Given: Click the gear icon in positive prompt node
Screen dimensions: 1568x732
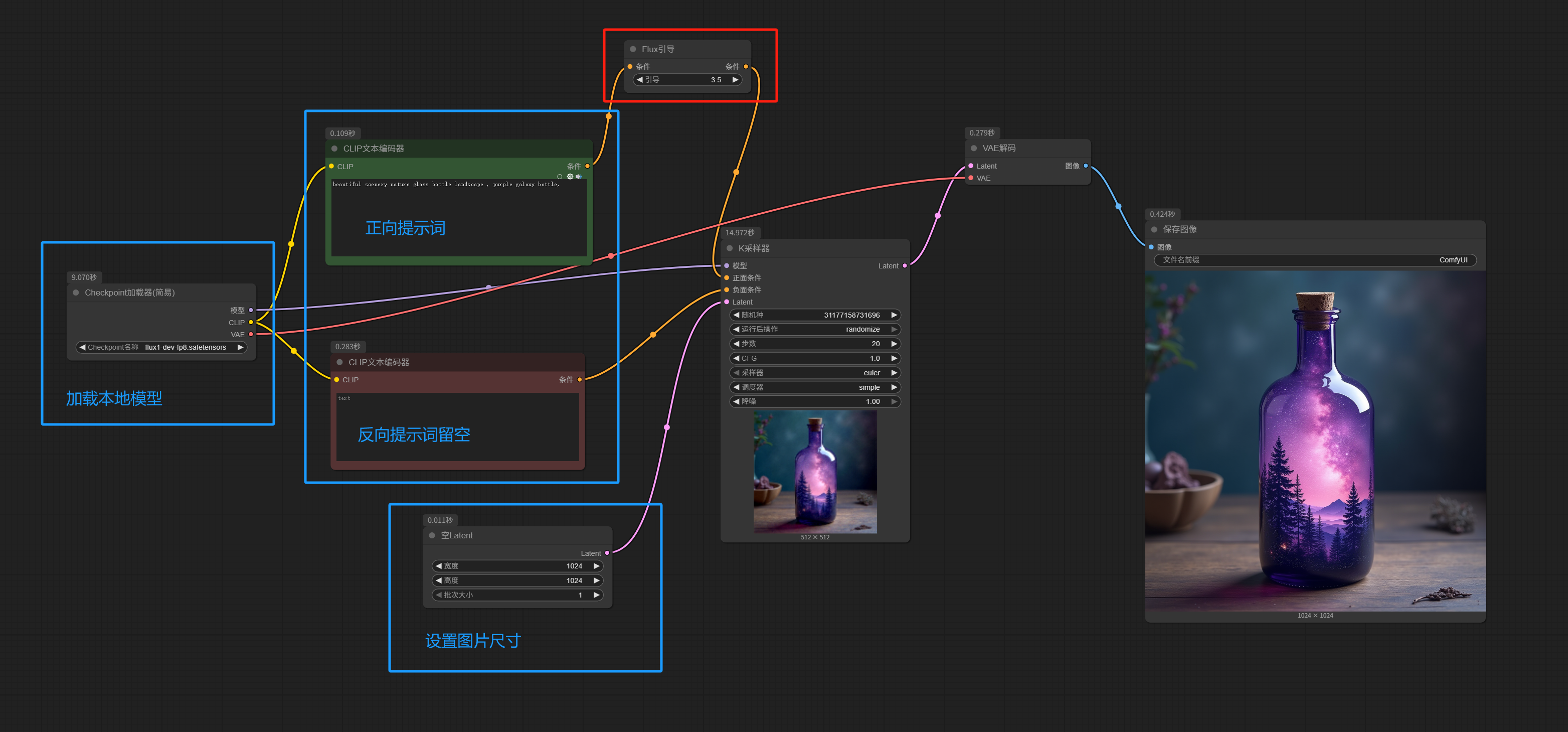Looking at the screenshot, I should point(570,177).
